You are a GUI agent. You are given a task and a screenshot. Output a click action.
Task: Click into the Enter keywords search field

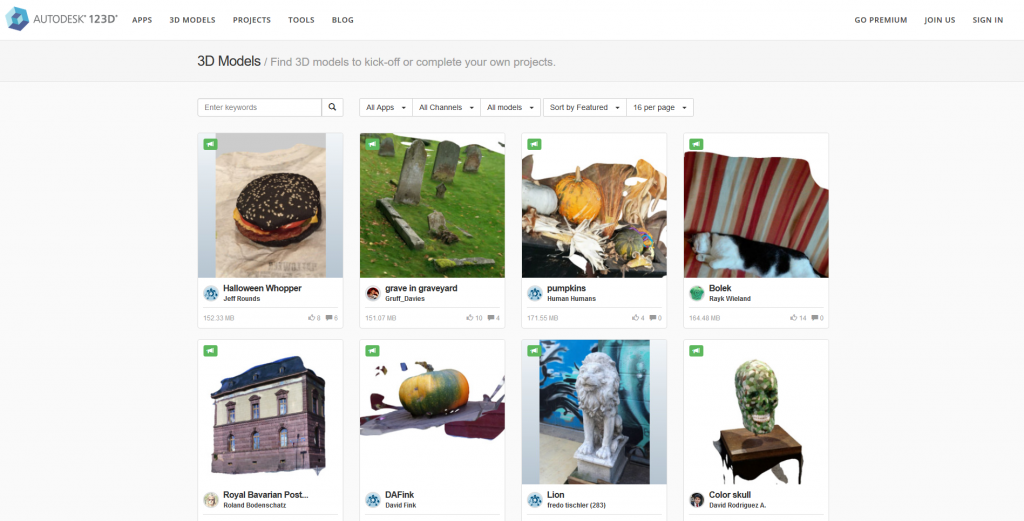coord(260,107)
